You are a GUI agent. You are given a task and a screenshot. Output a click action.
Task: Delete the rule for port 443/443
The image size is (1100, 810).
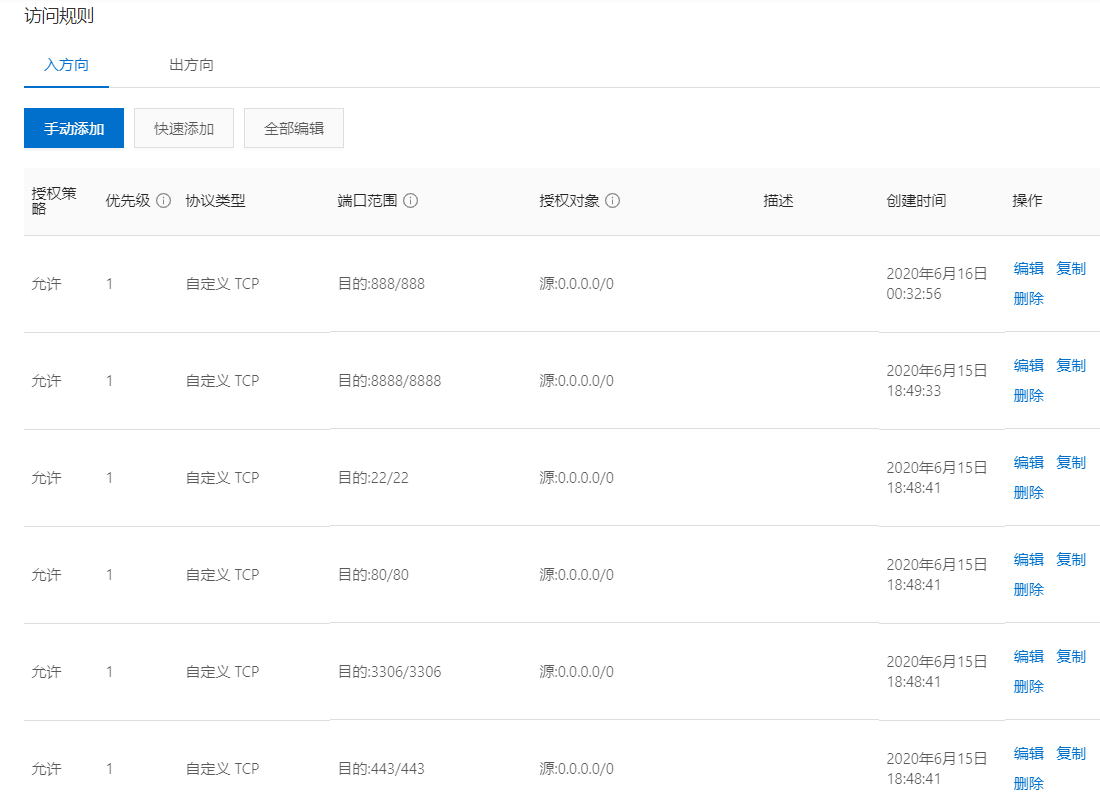[x=1028, y=784]
